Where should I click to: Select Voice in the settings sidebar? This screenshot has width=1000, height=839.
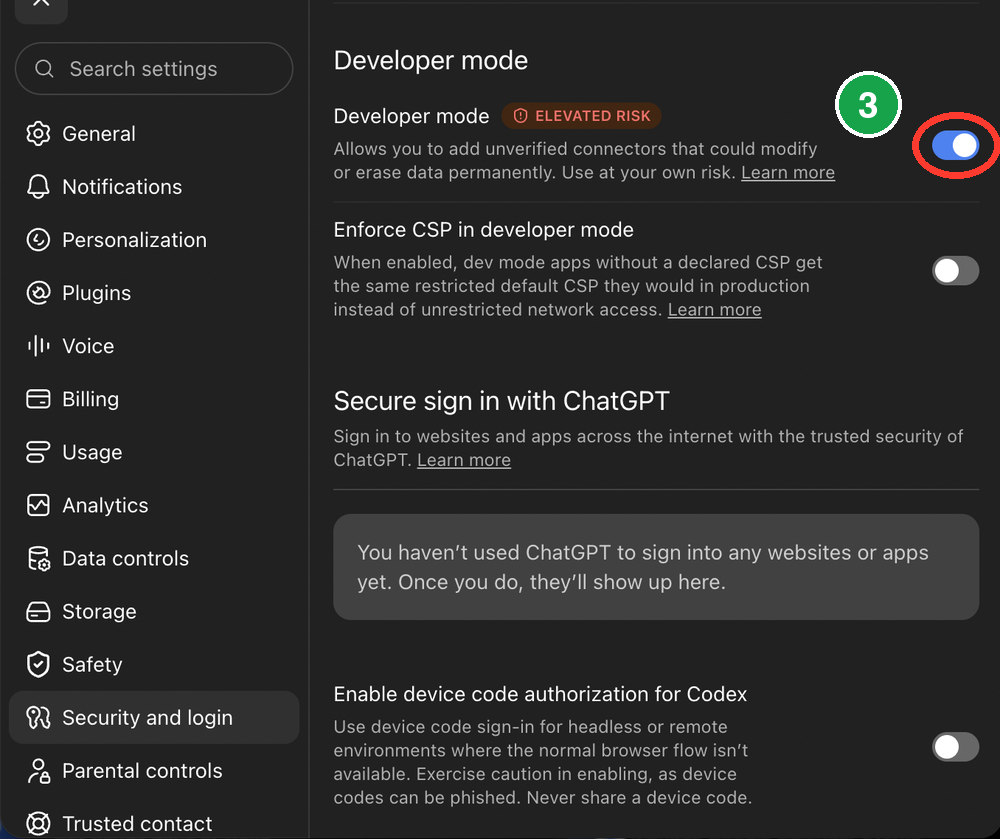click(154, 346)
